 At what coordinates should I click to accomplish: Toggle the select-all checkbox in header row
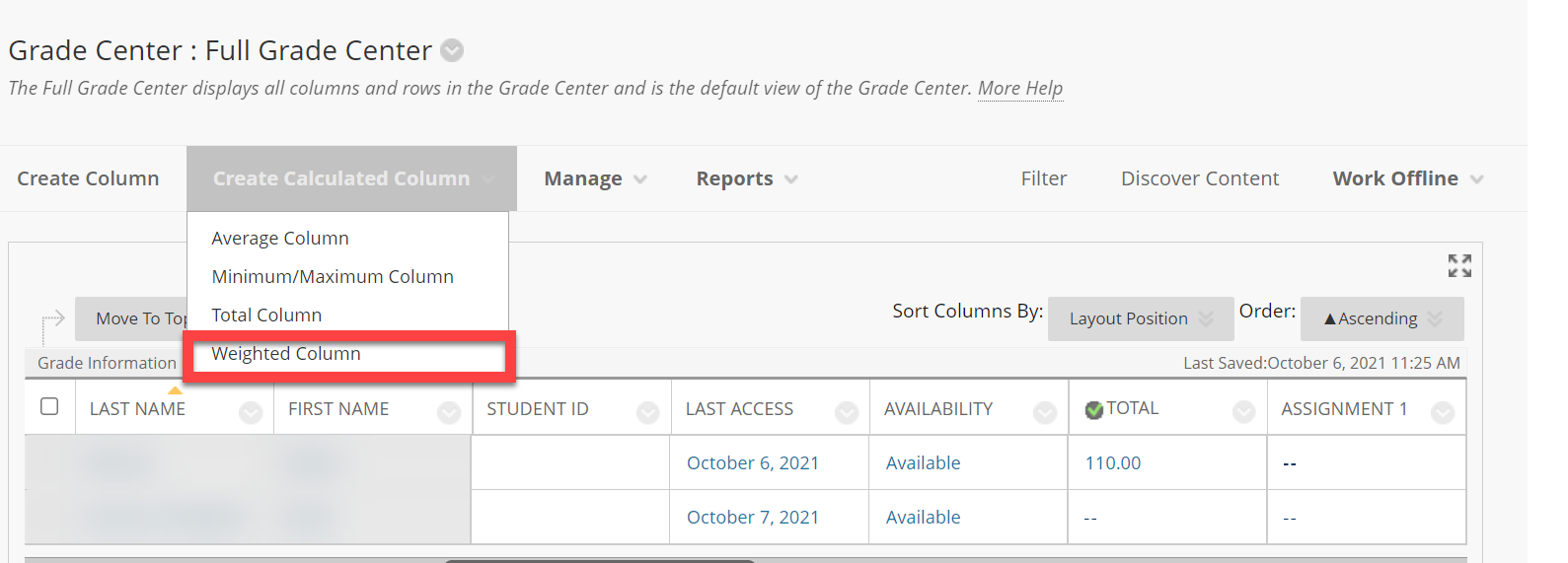point(49,406)
